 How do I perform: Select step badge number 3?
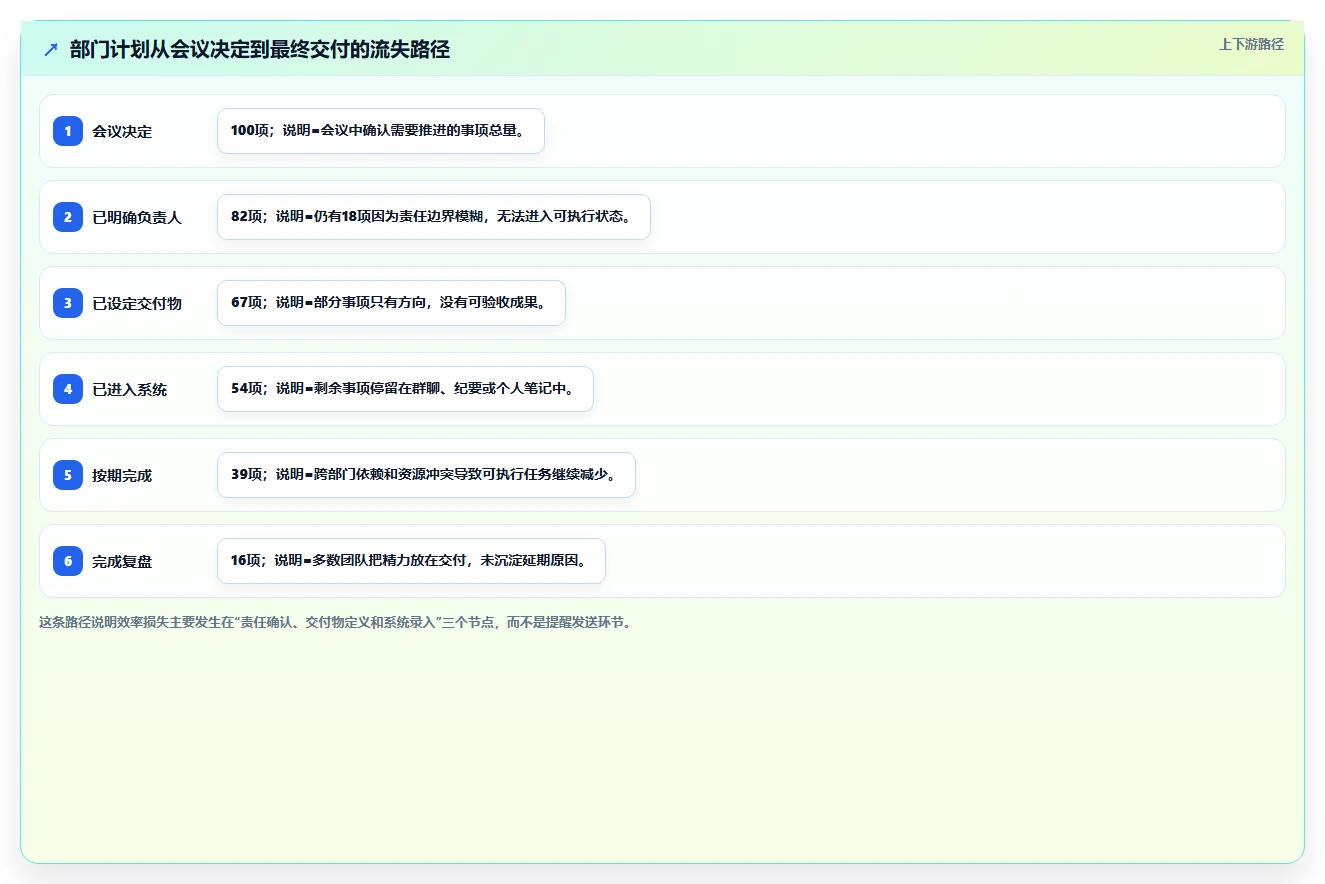point(68,303)
